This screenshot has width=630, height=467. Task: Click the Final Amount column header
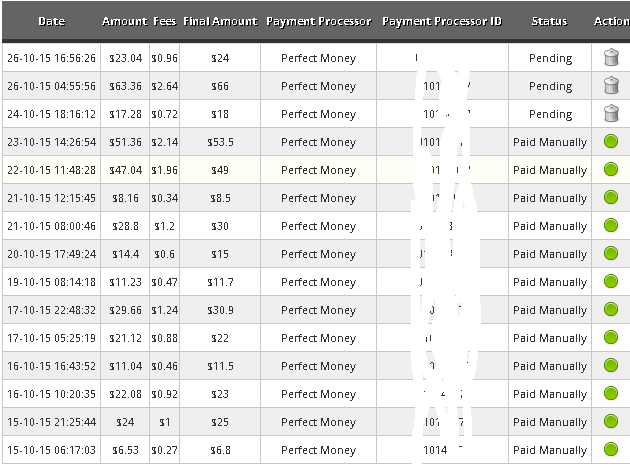(220, 21)
